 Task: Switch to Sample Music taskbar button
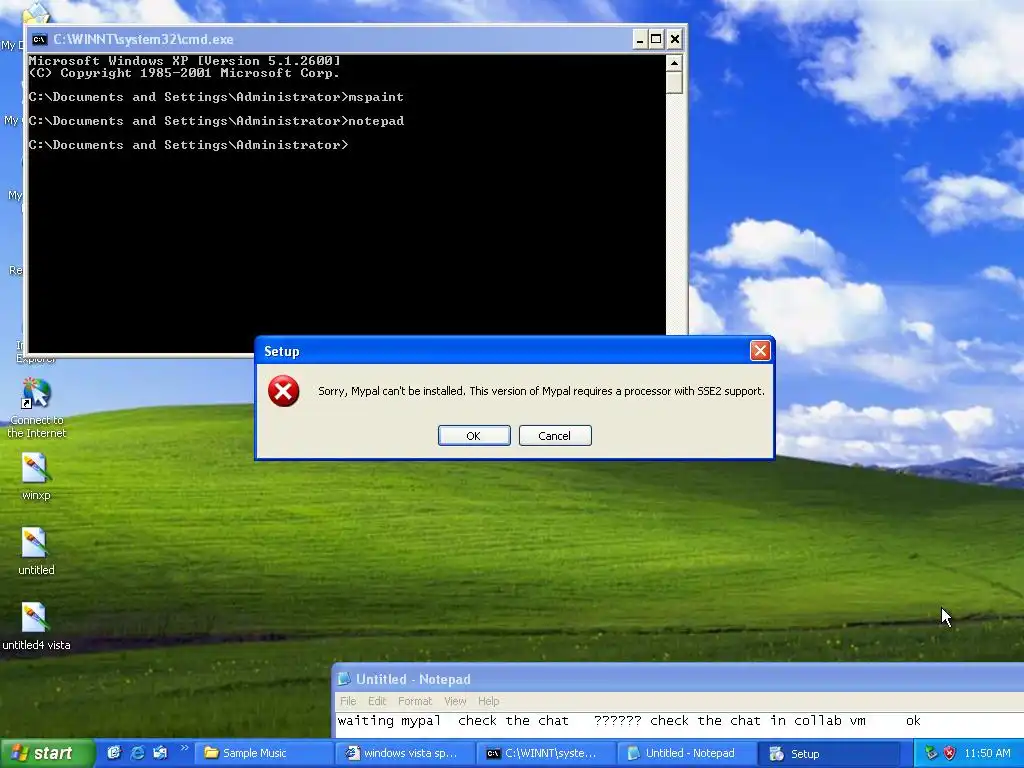[262, 753]
